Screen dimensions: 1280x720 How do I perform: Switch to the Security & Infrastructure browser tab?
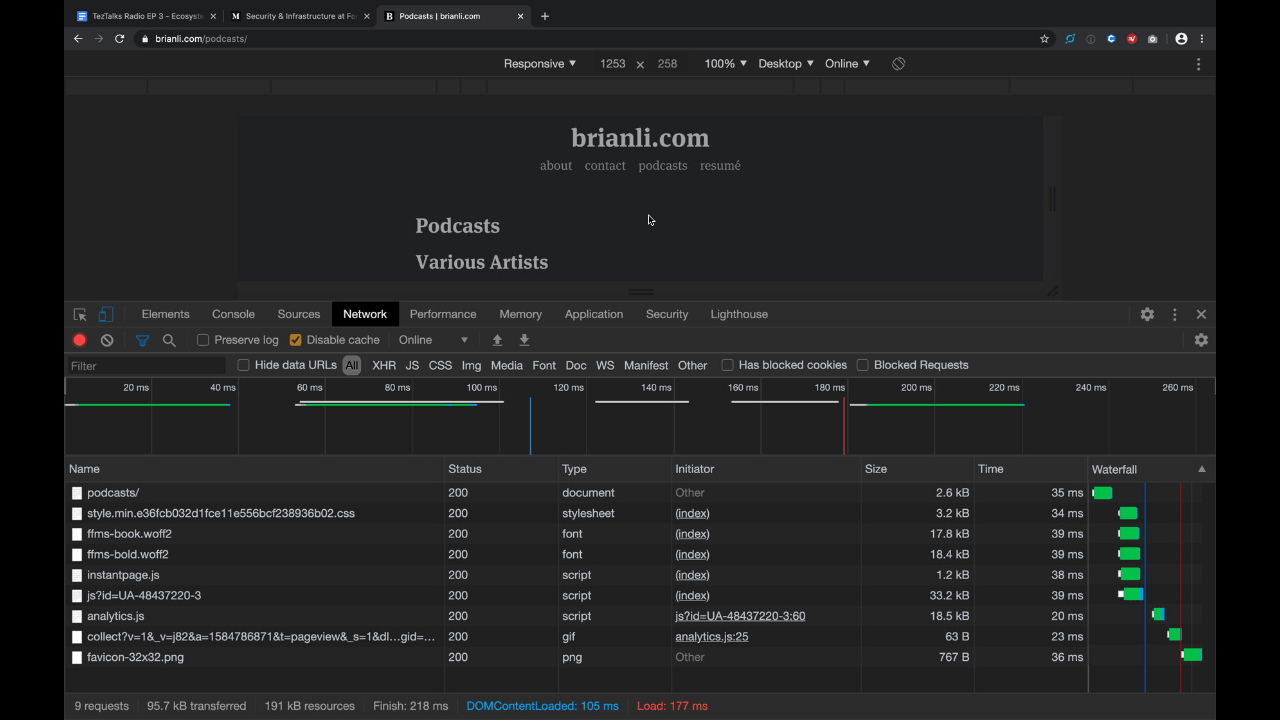pos(300,16)
